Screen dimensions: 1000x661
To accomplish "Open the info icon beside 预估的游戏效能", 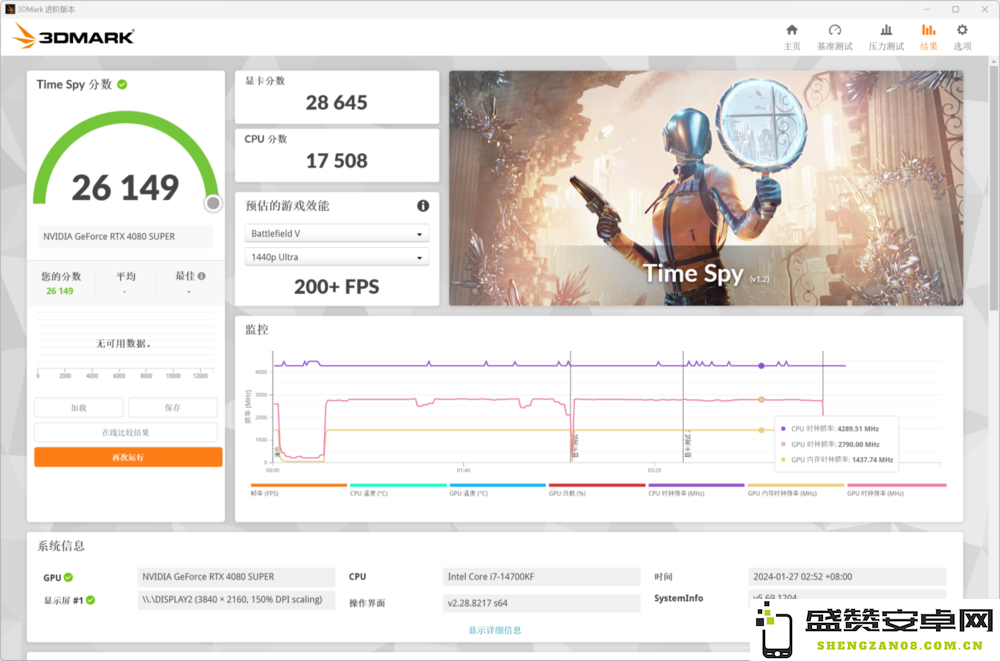I will click(x=423, y=205).
